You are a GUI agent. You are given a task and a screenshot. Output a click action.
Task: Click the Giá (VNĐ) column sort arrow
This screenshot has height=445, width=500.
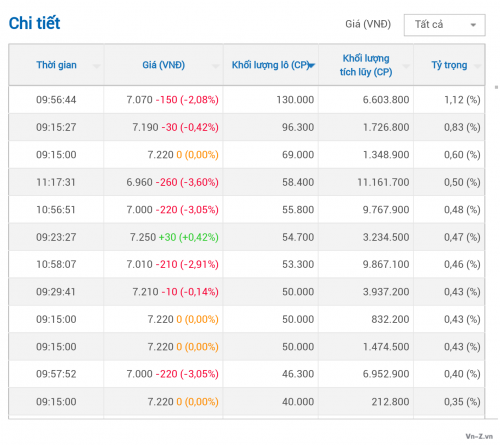(x=216, y=66)
